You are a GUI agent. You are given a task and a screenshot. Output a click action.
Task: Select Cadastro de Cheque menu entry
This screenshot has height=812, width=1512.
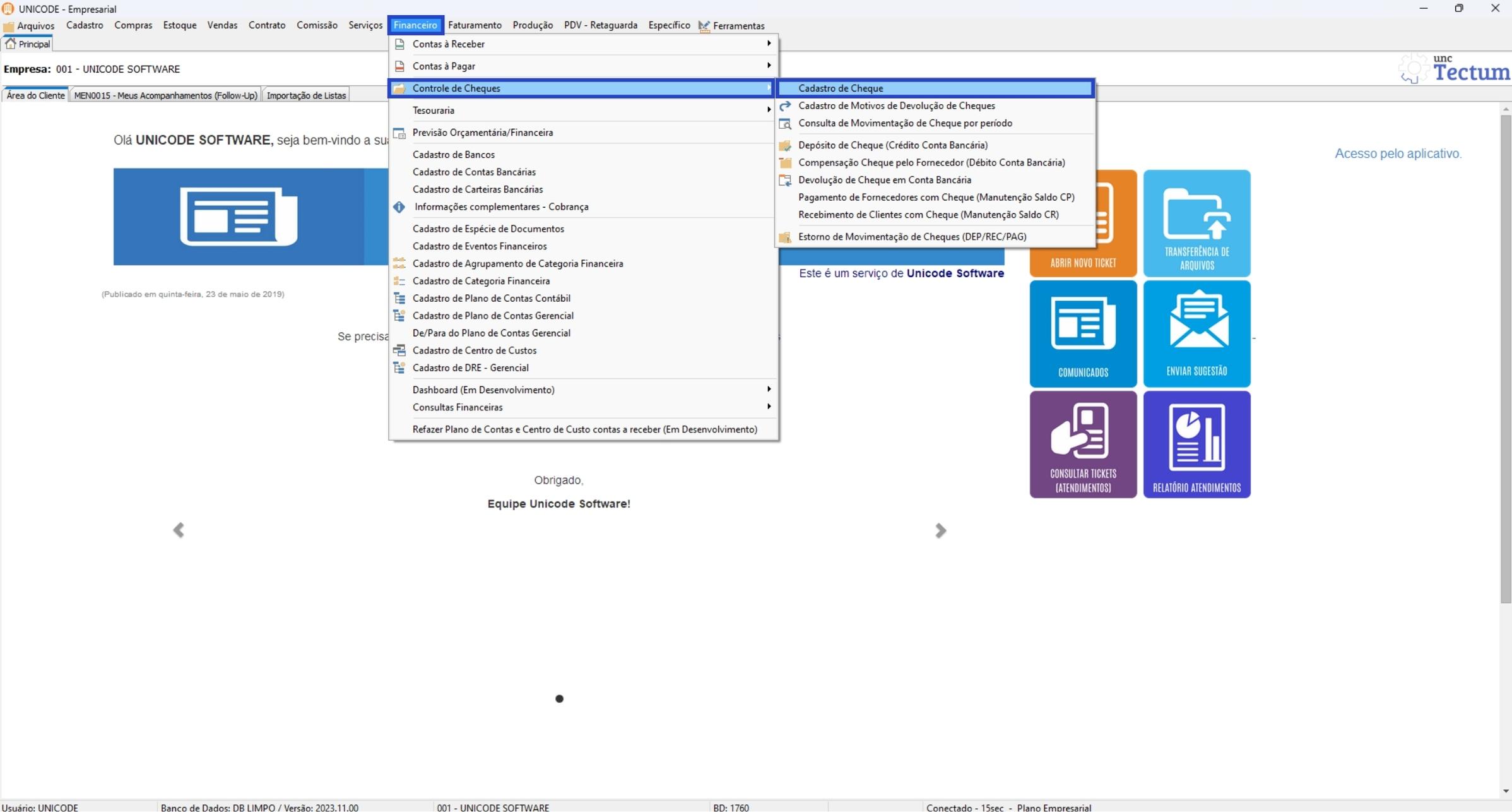coord(841,88)
